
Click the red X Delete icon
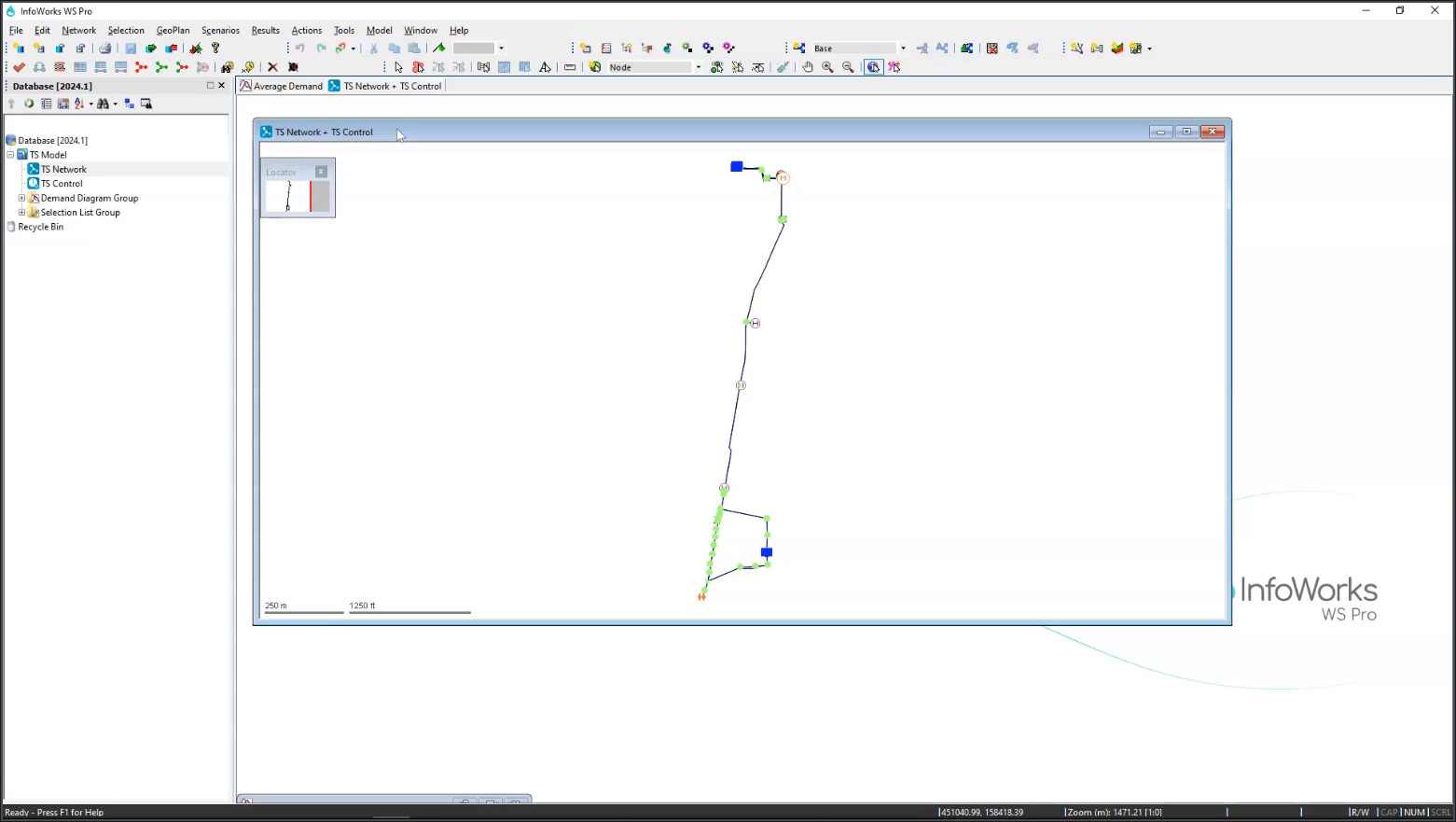(x=272, y=67)
